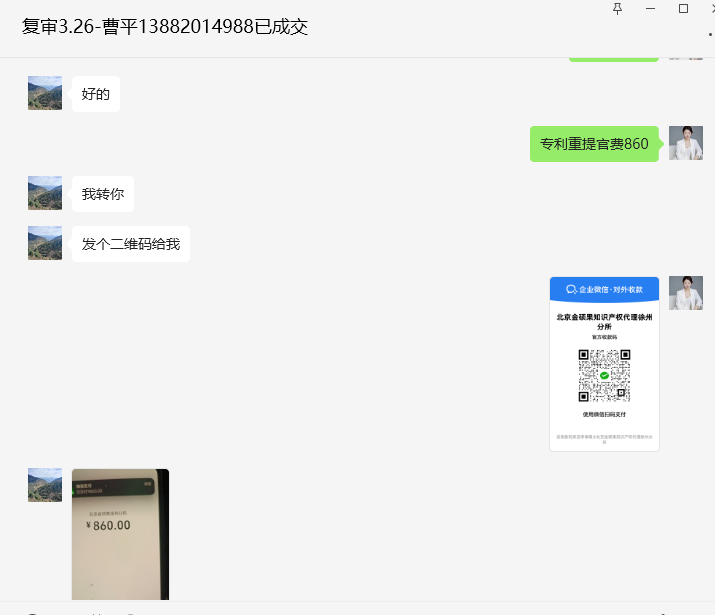Maximize the chat window

683,9
